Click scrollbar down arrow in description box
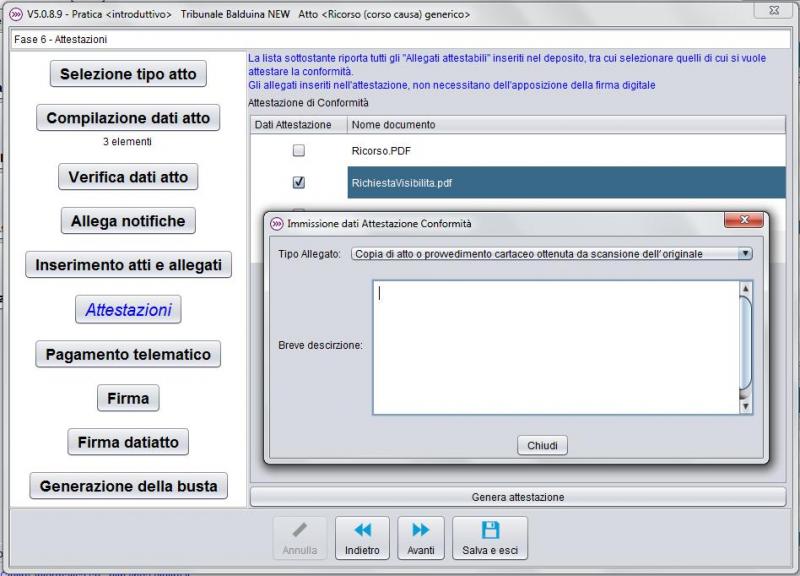This screenshot has width=800, height=576. coord(745,407)
